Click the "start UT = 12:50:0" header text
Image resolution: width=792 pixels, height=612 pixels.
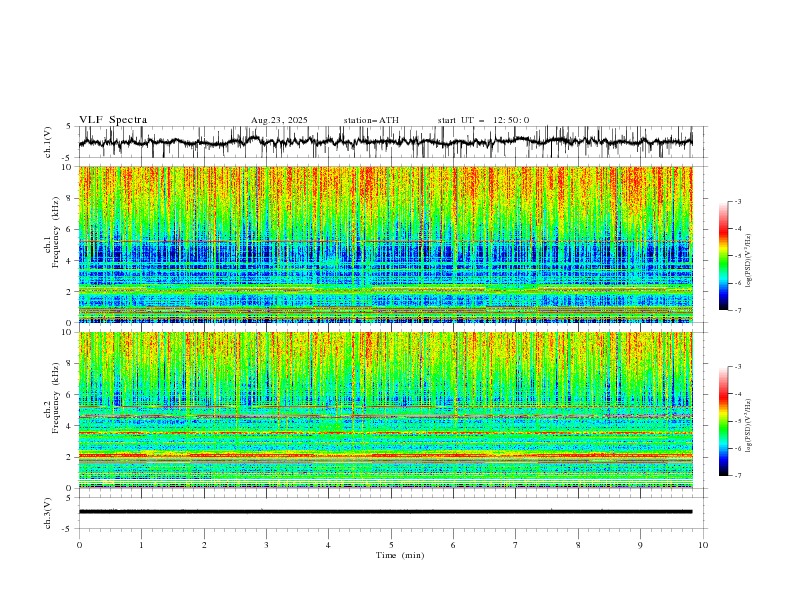tap(483, 120)
